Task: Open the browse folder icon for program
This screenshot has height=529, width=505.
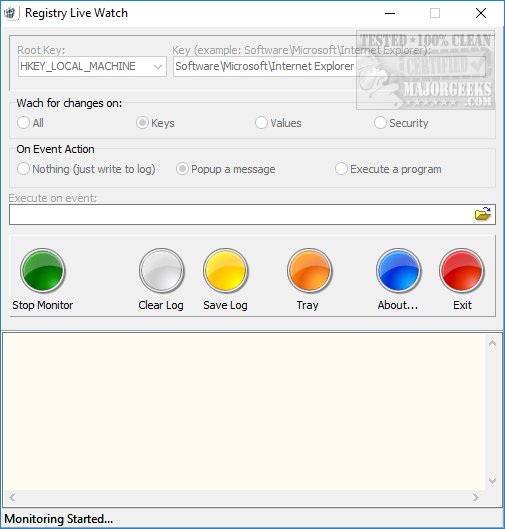Action: tap(483, 214)
